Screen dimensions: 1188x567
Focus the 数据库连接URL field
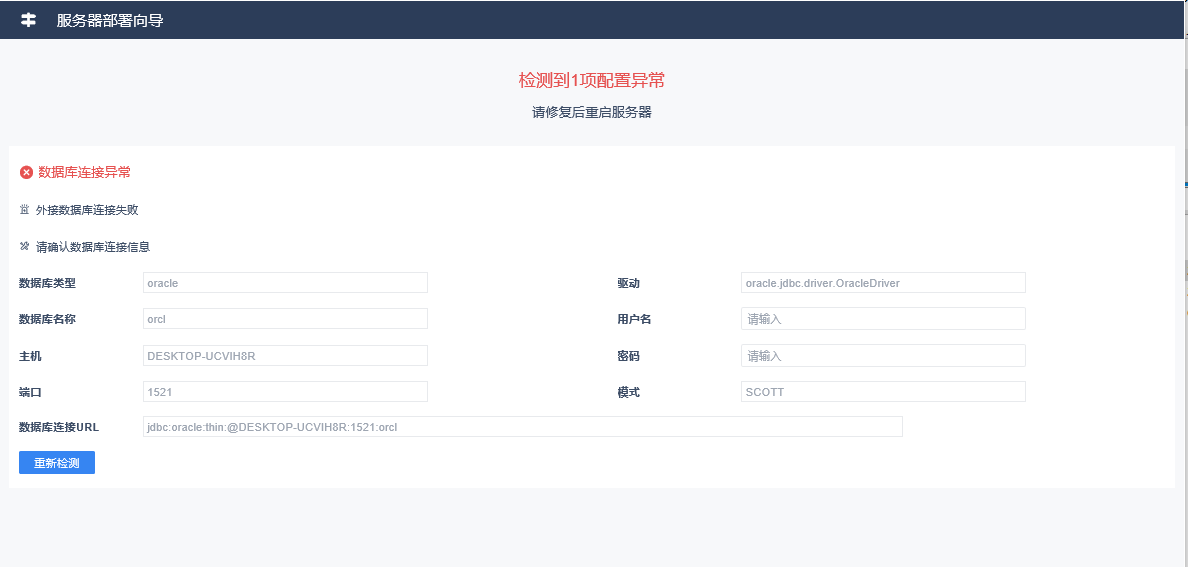[523, 427]
